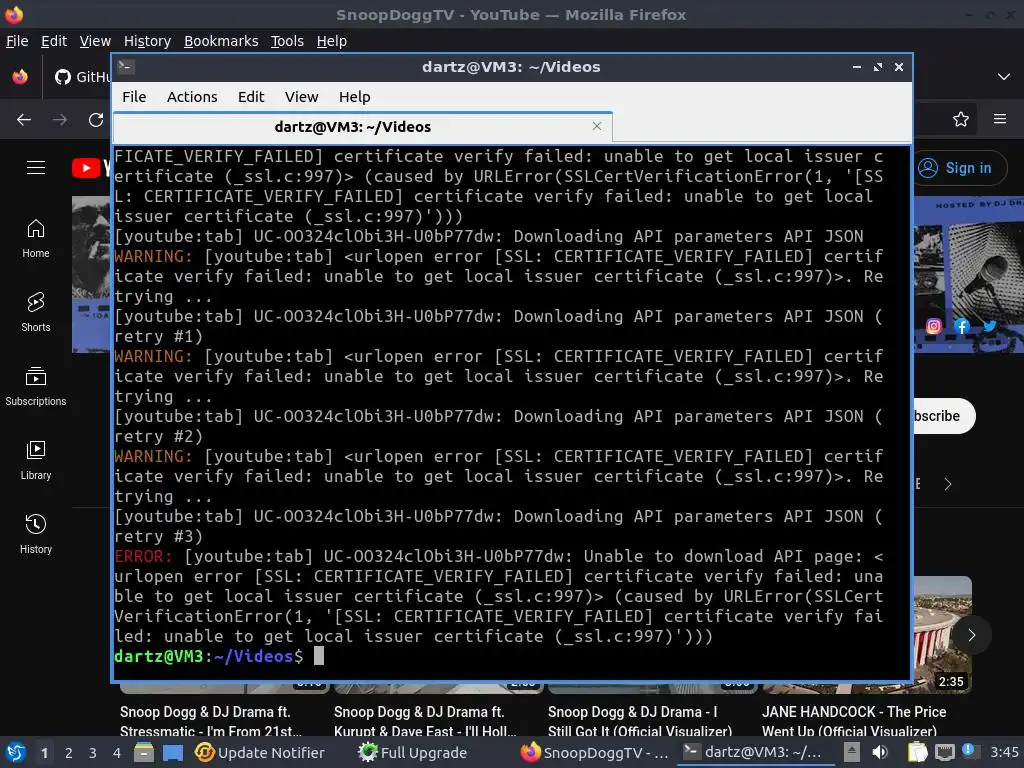Advance the video shelf with next arrow
This screenshot has width=1024, height=768.
pyautogui.click(x=971, y=635)
